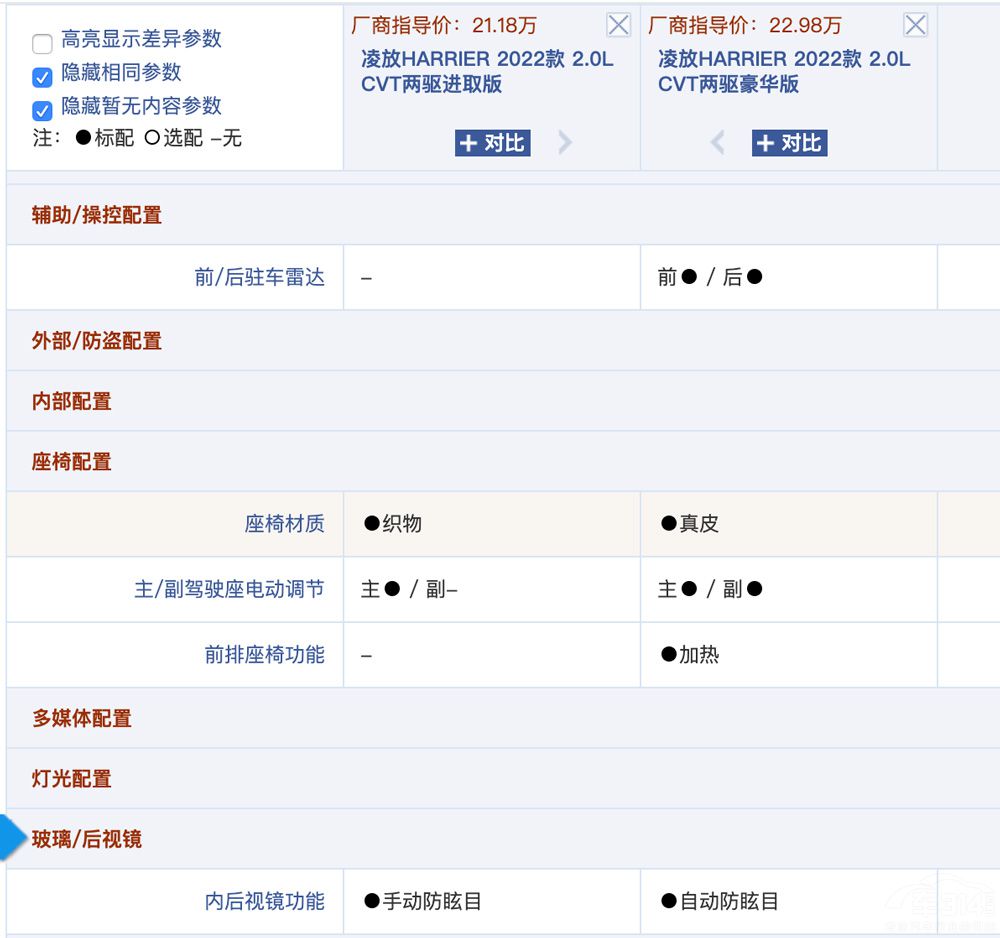This screenshot has height=938, width=1000.
Task: Uncheck 隐藏相同参数 option
Action: tap(42, 76)
